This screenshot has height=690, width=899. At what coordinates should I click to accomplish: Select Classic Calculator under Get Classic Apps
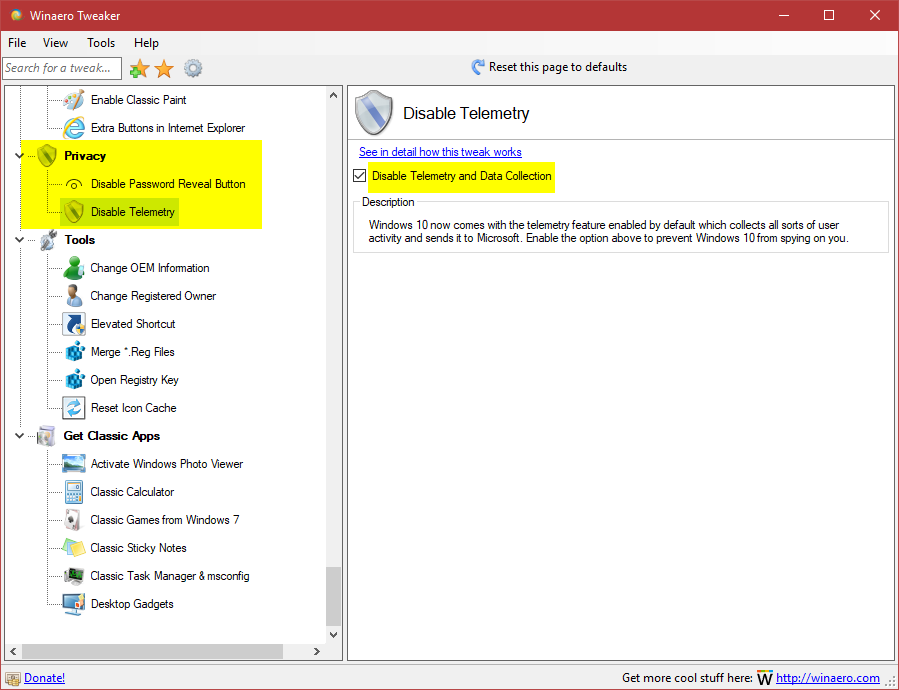coord(131,491)
